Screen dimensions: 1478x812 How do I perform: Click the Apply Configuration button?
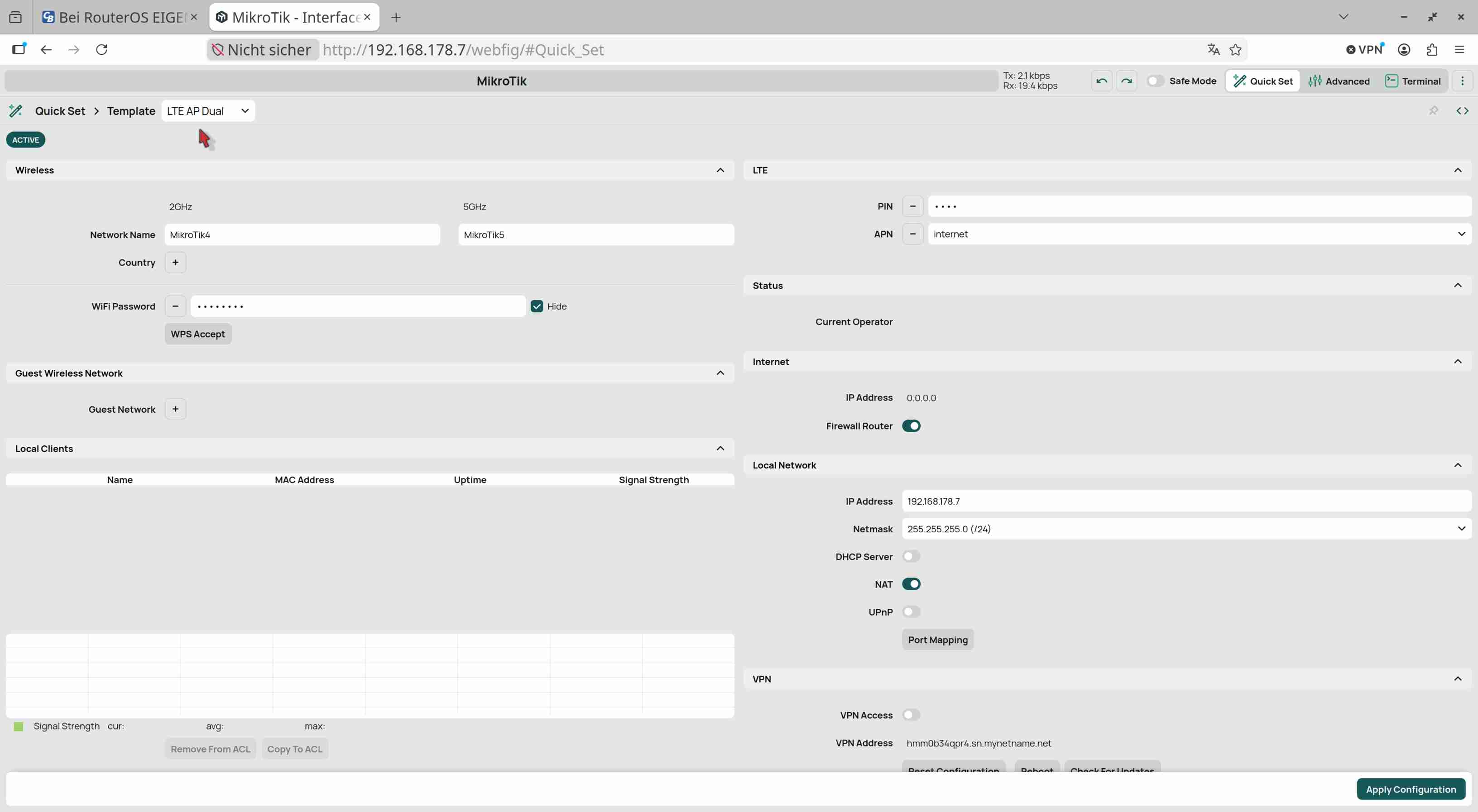pos(1411,789)
